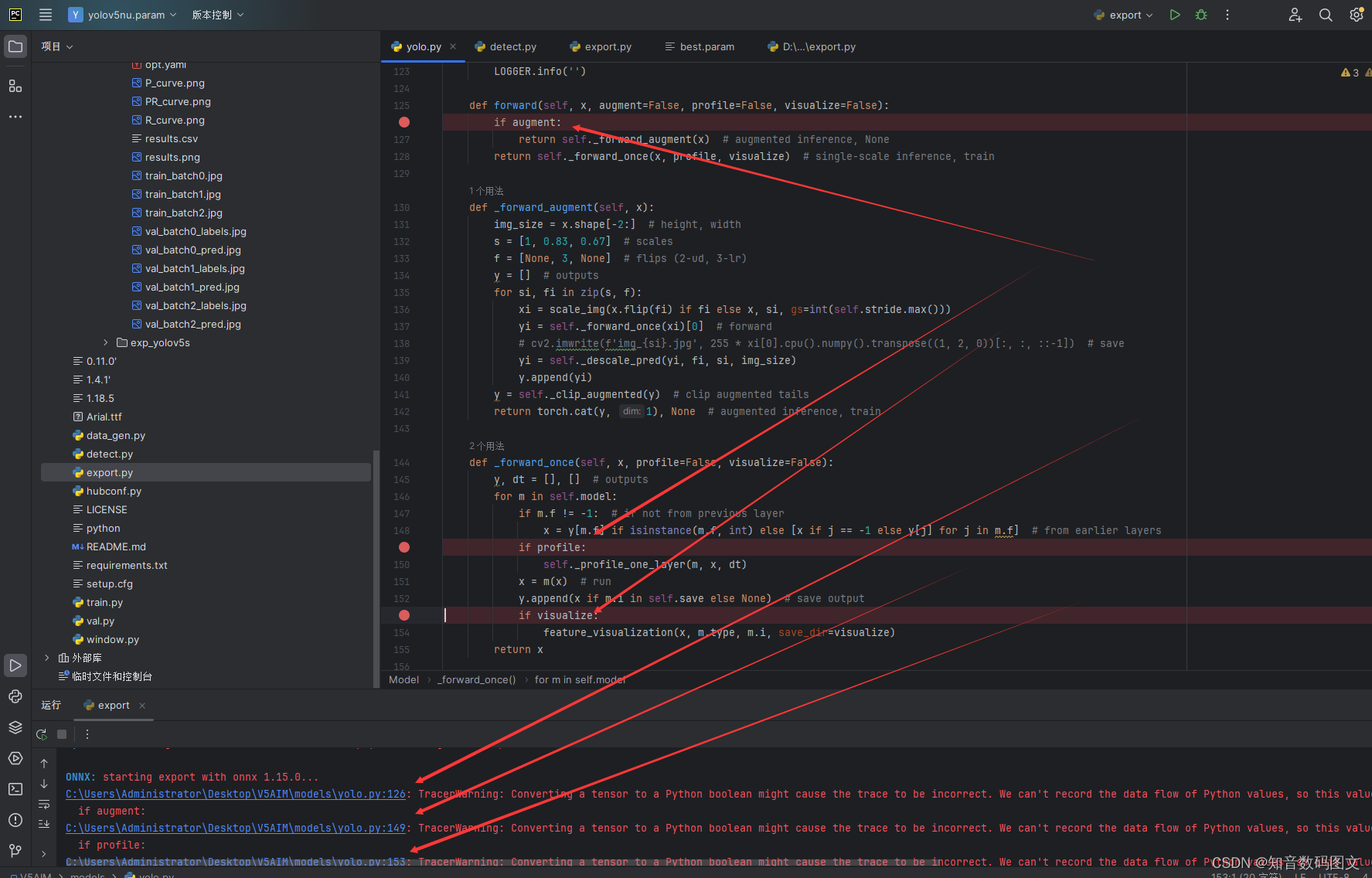1372x878 pixels.
Task: Rerun the program in the run panel
Action: [x=41, y=733]
